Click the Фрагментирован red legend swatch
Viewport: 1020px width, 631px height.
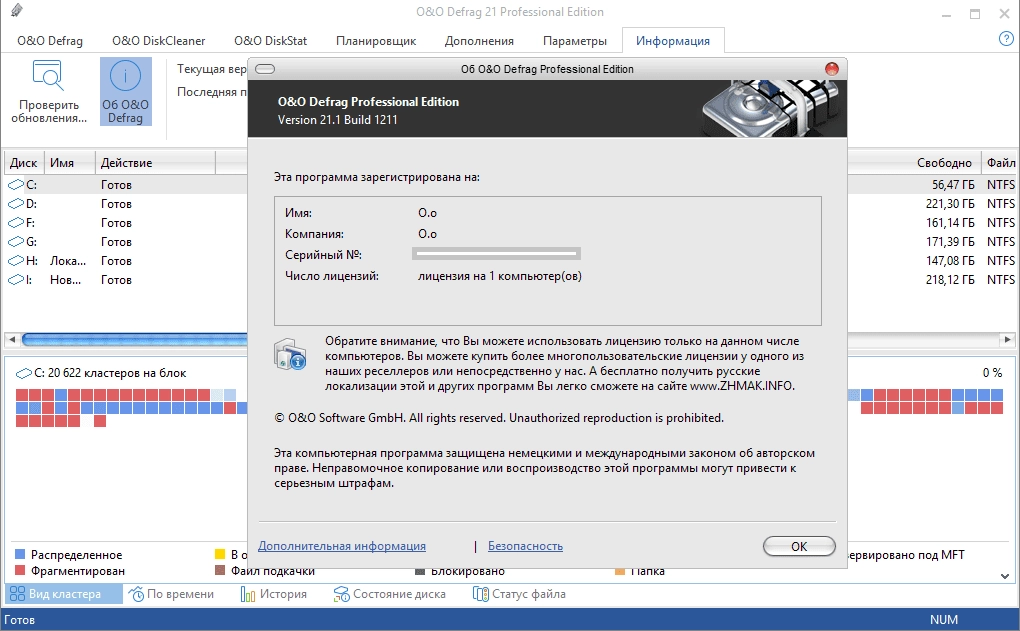pyautogui.click(x=20, y=571)
